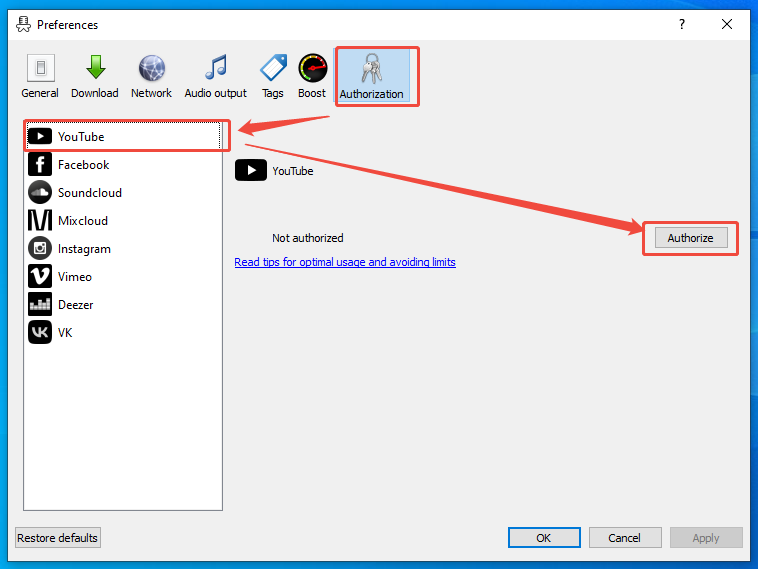This screenshot has width=758, height=569.
Task: Select the Soundcloud icon in service list
Action: click(40, 192)
